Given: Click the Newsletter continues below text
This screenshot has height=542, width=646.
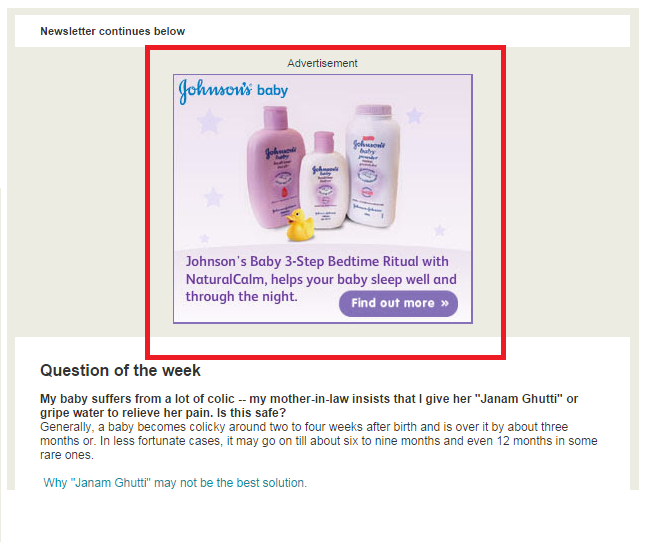Looking at the screenshot, I should (x=112, y=31).
